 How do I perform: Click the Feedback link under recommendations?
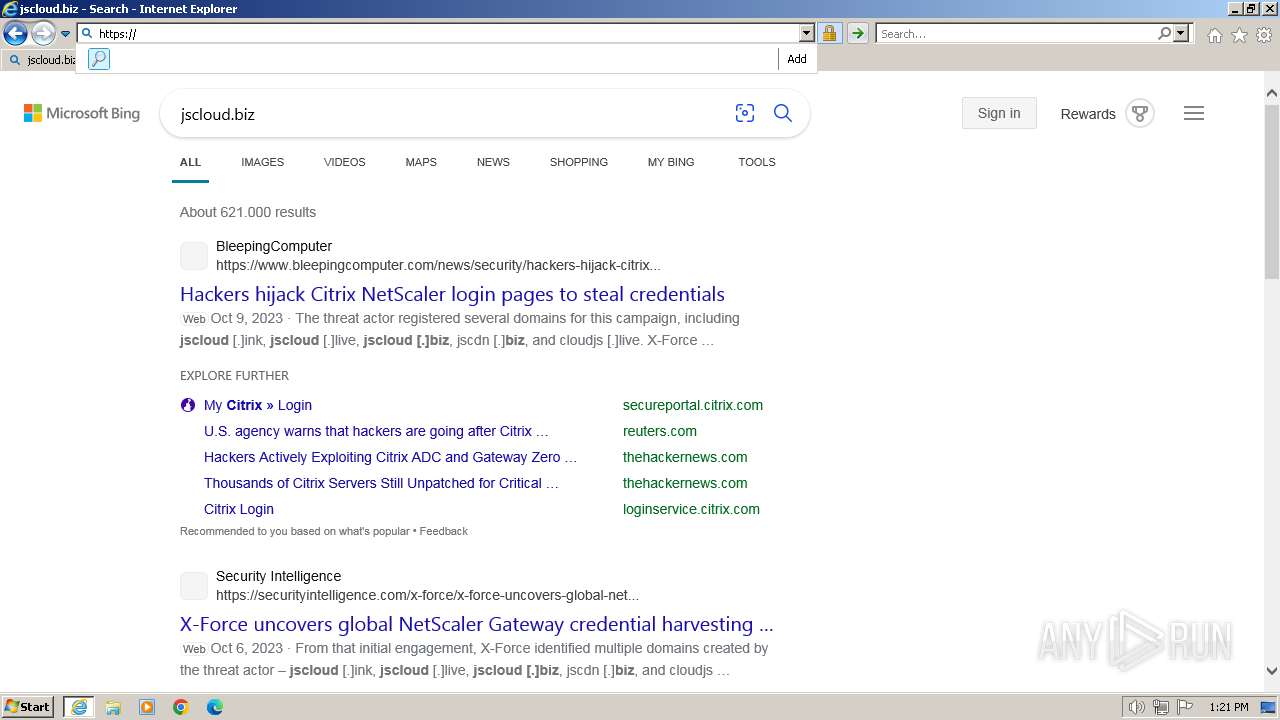pos(443,531)
